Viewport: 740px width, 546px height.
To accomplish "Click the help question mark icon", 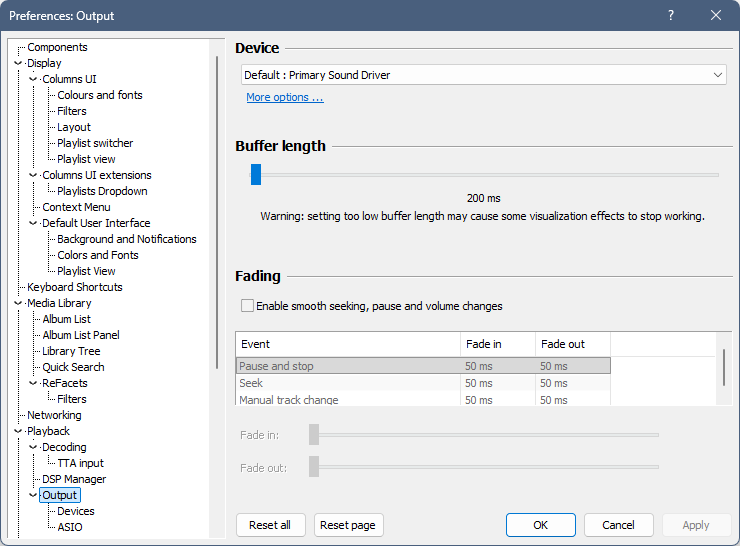I will 671,15.
